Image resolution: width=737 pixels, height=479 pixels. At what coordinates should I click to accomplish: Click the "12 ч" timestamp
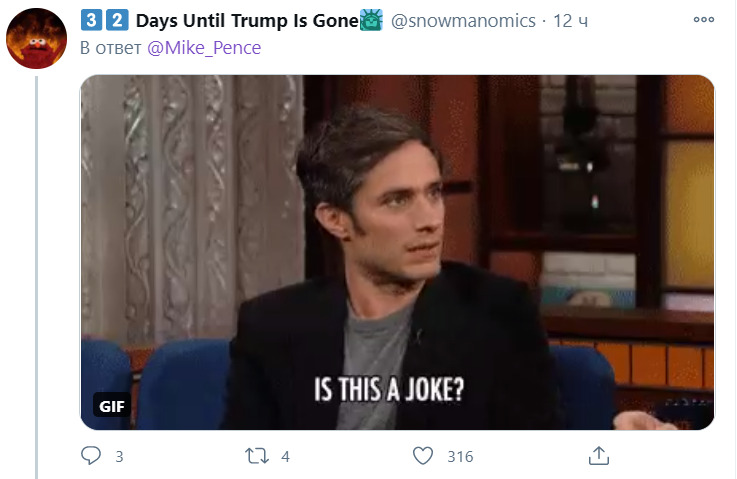[x=571, y=21]
